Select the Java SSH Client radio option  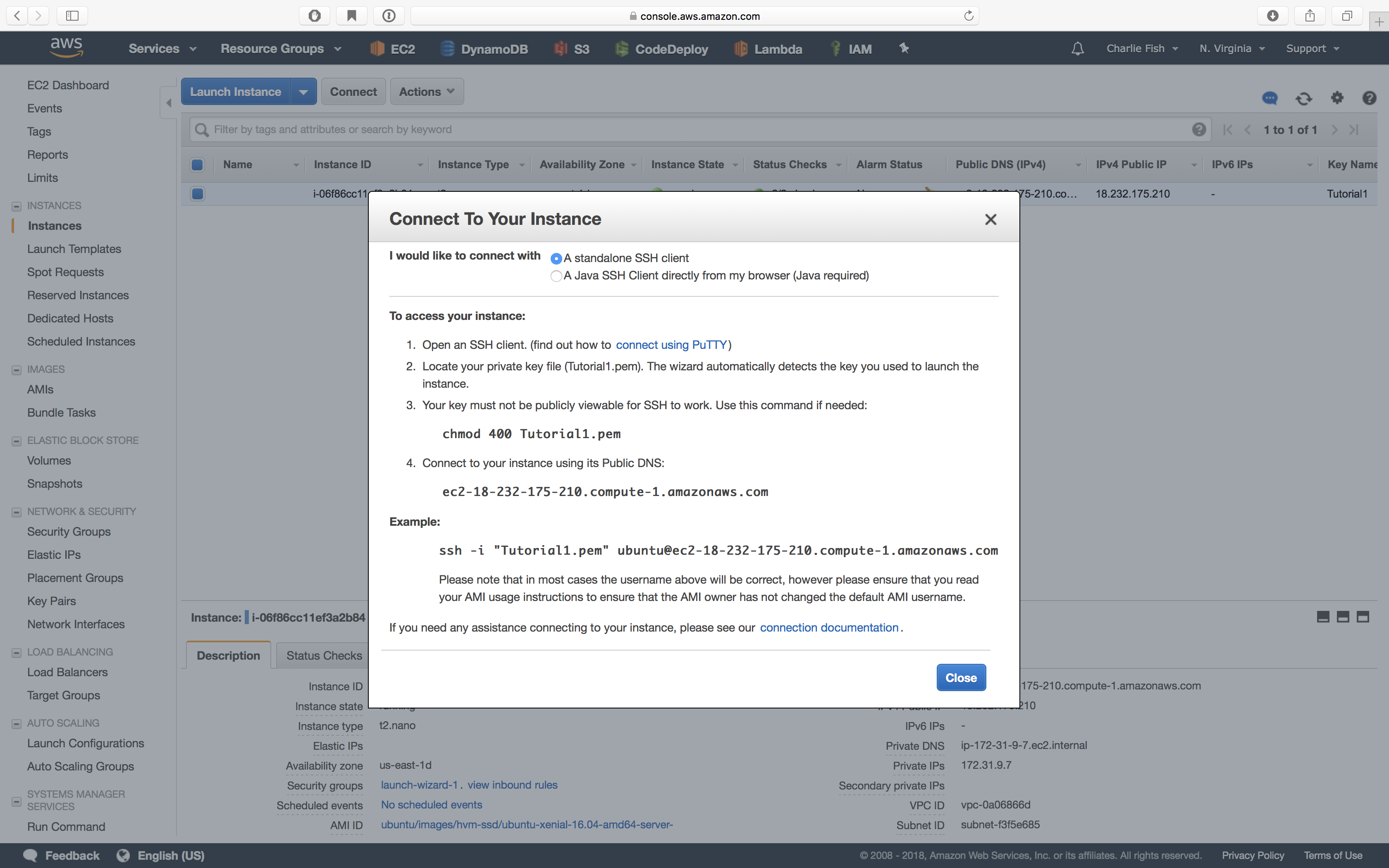[x=556, y=276]
